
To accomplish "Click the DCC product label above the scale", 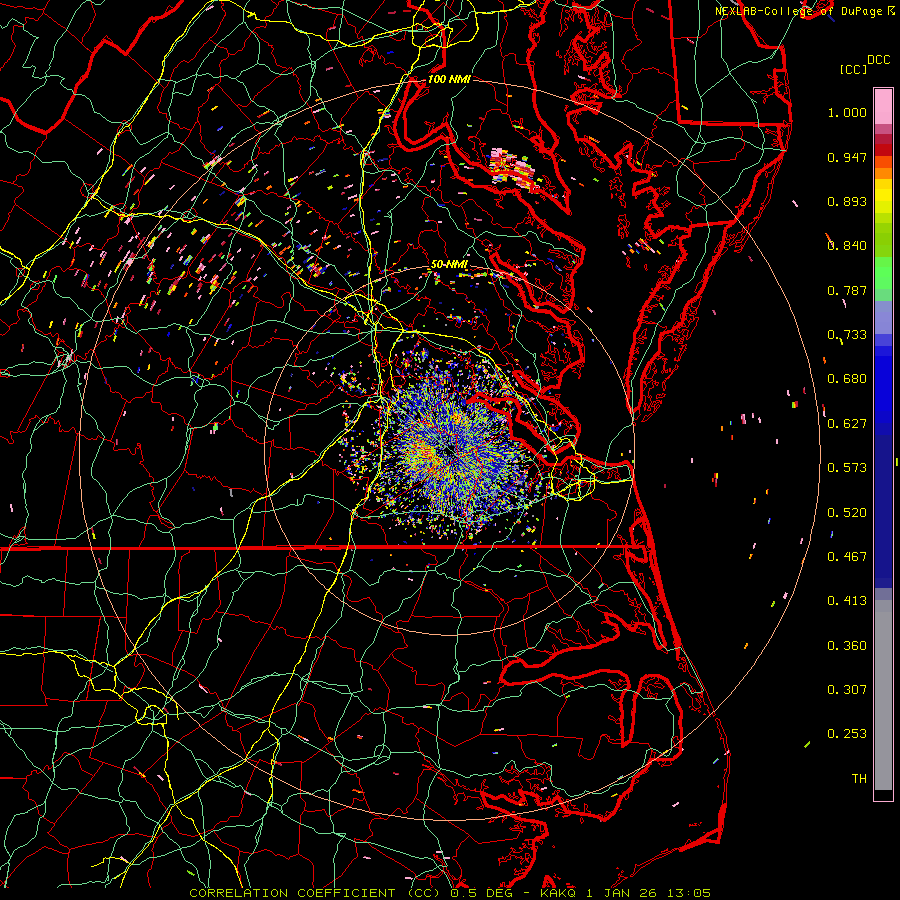I will point(878,60).
